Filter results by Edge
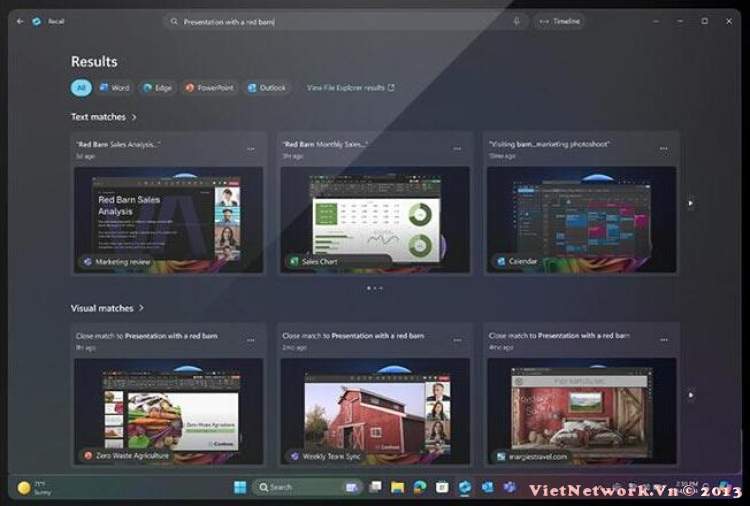This screenshot has width=750, height=506. coord(157,88)
